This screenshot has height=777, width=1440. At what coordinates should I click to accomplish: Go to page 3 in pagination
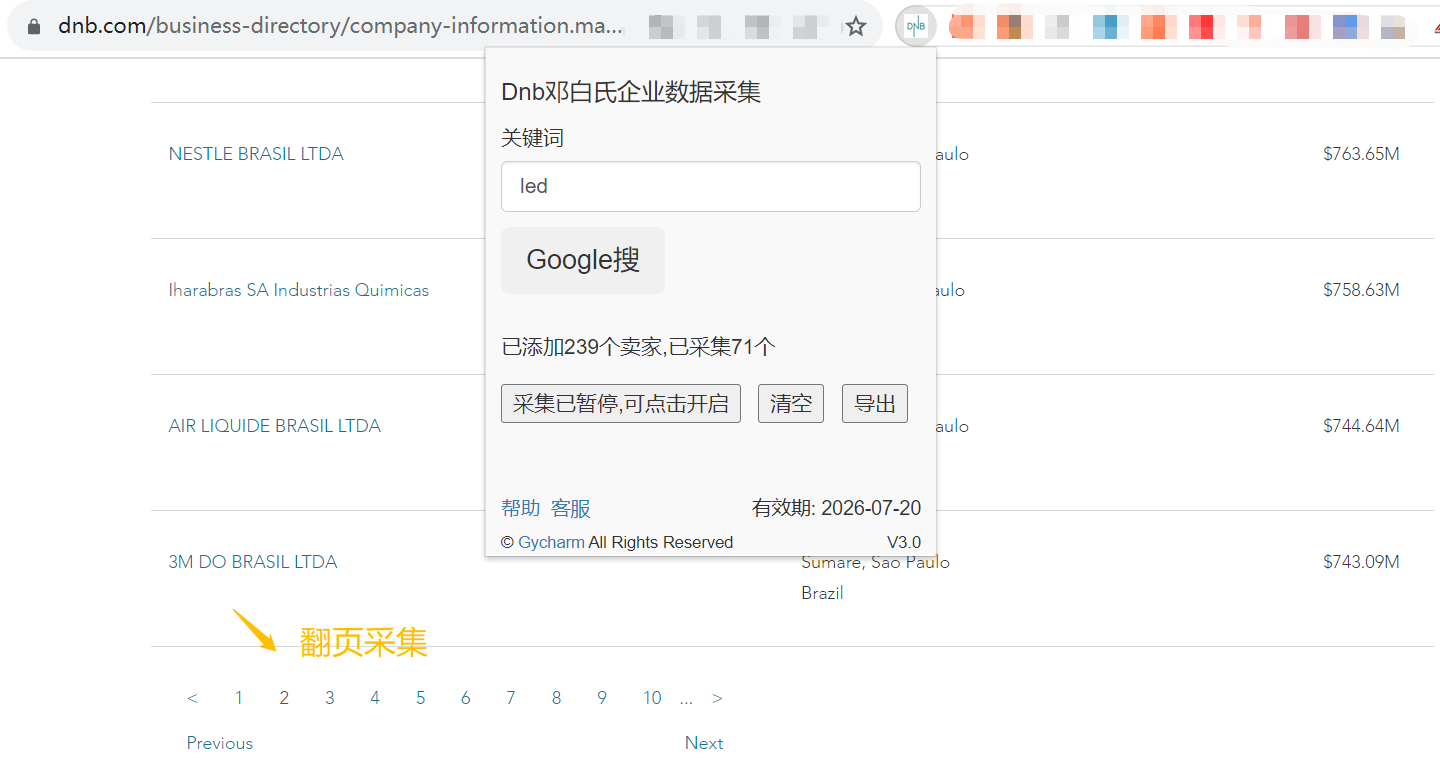coord(330,698)
